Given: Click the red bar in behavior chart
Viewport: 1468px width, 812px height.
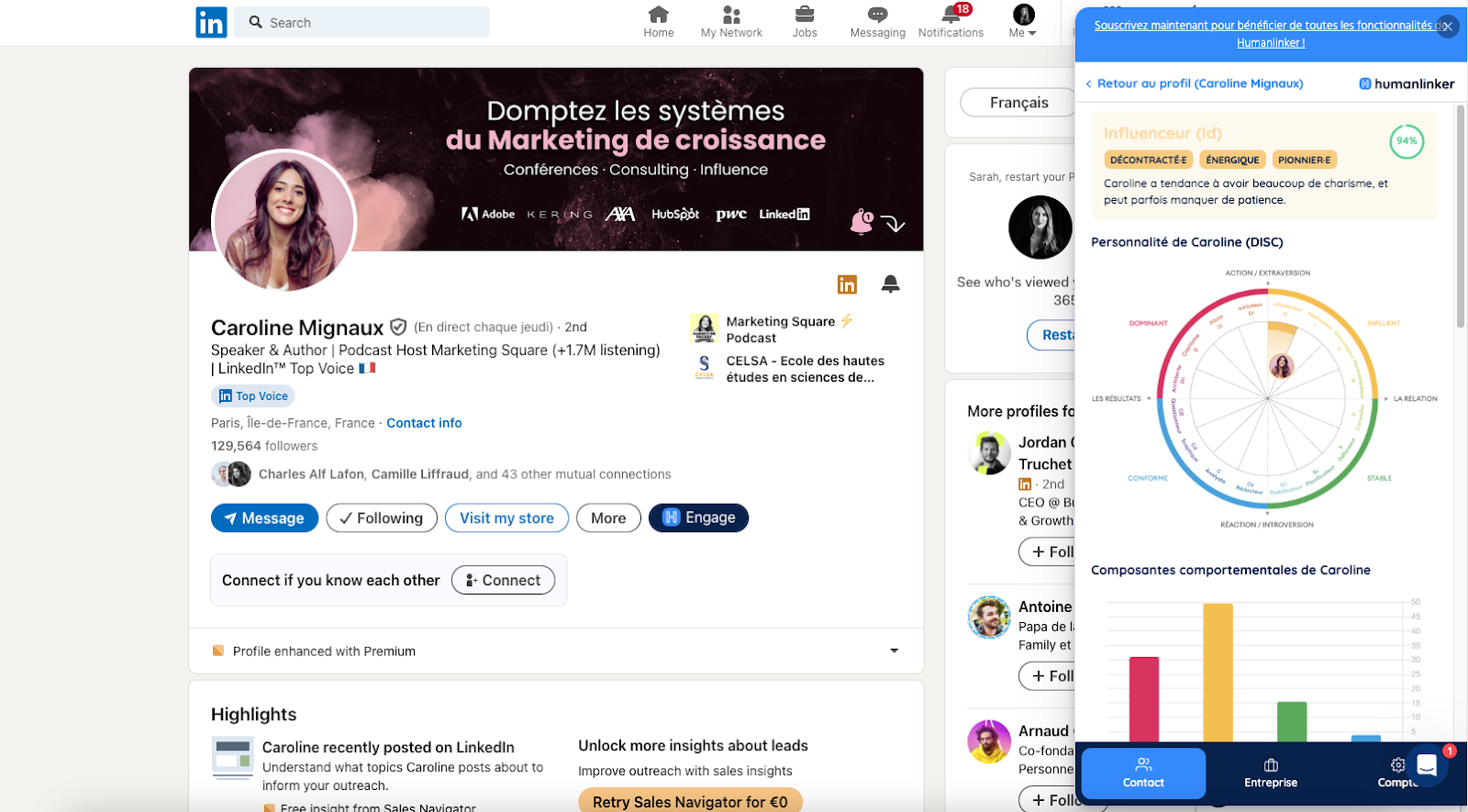Looking at the screenshot, I should pos(1144,699).
